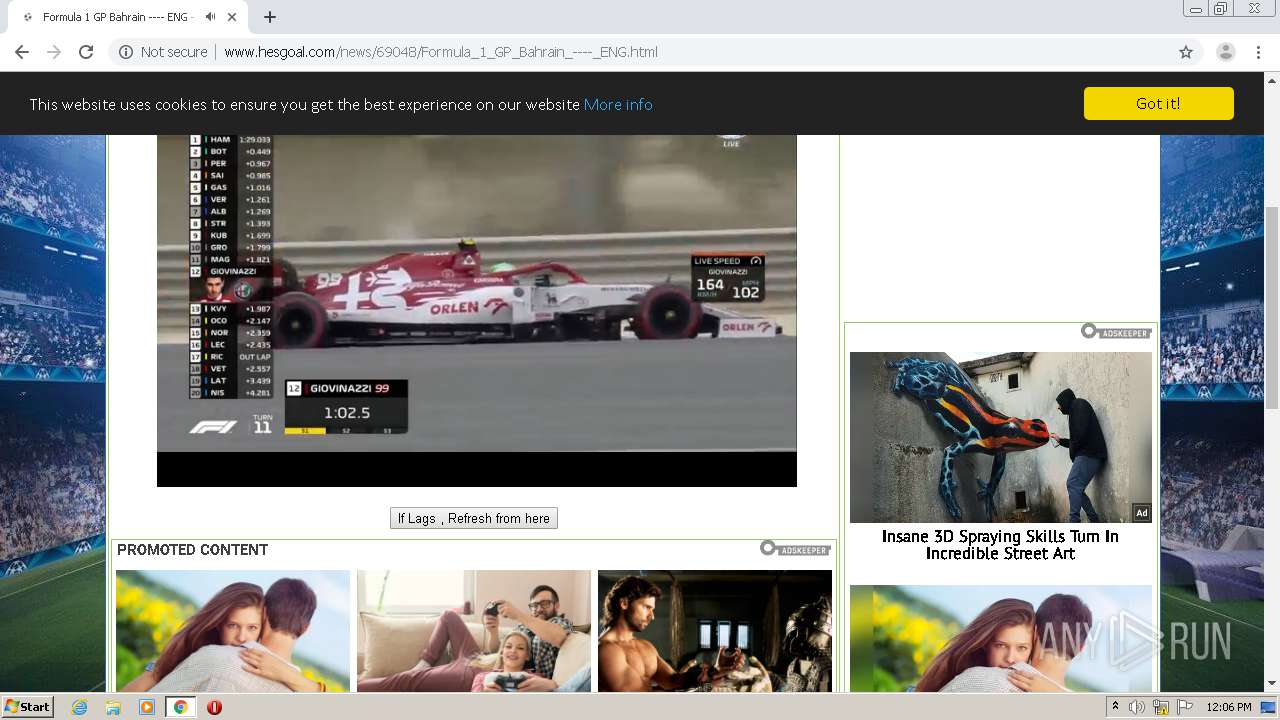Open the network tray icon
Viewport: 1280px width, 720px height.
click(1161, 707)
